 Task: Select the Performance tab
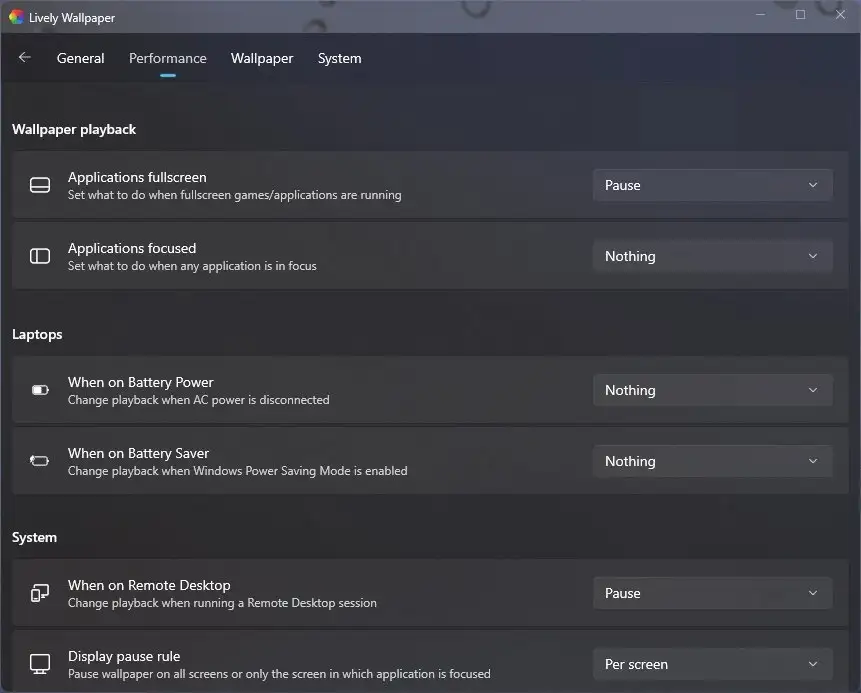point(168,58)
